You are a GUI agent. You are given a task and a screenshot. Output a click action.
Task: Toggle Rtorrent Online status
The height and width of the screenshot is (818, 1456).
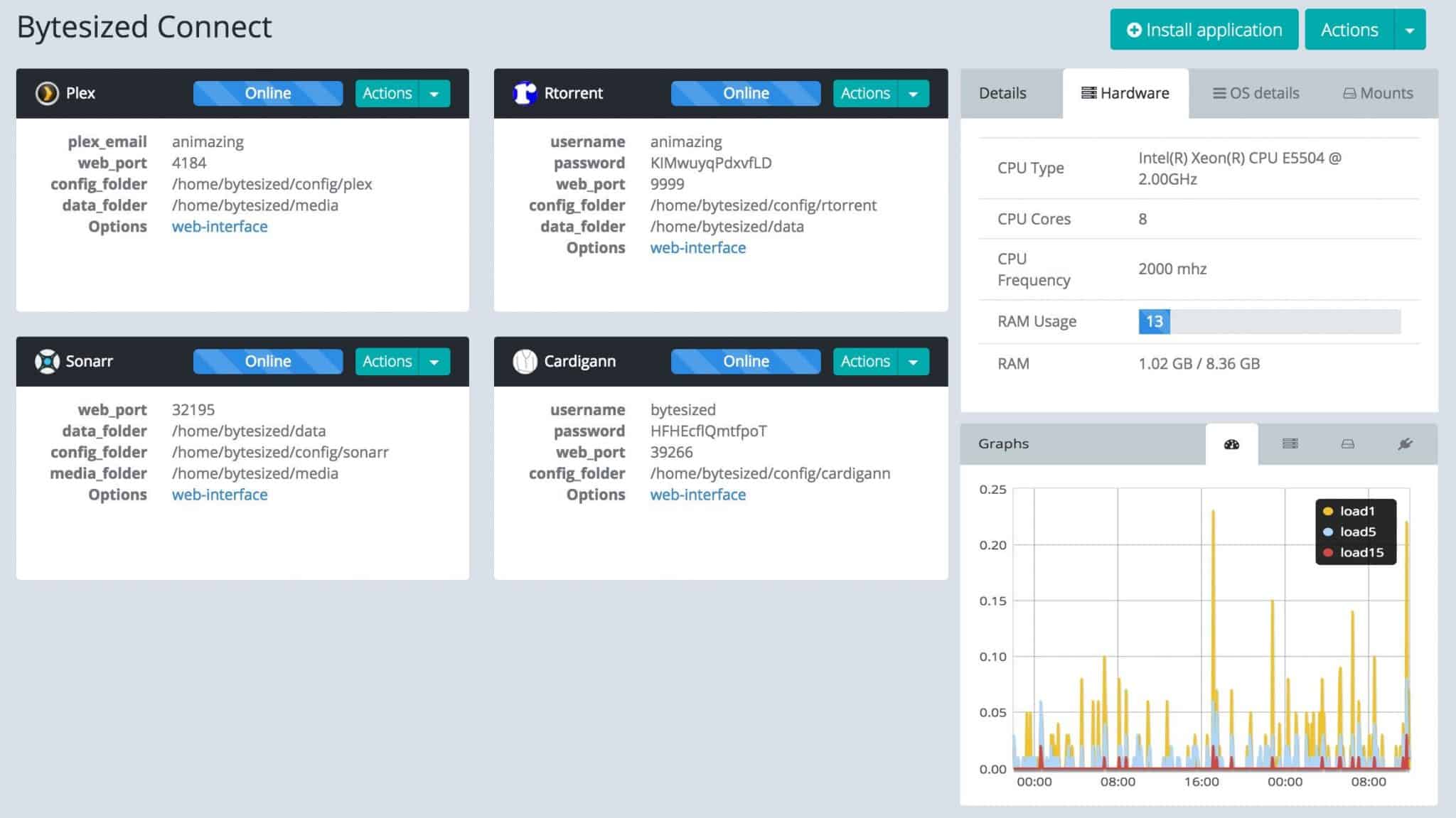[x=745, y=92]
